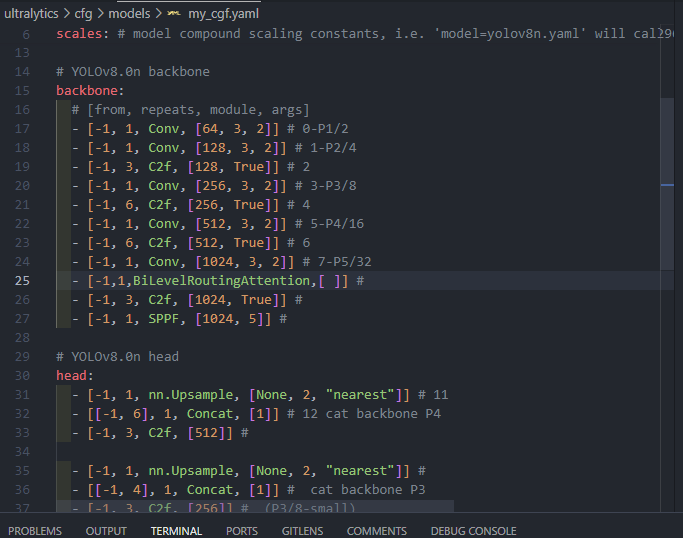This screenshot has height=538, width=683.
Task: Select my_cgf.yaml in the breadcrumb
Action: coord(224,13)
